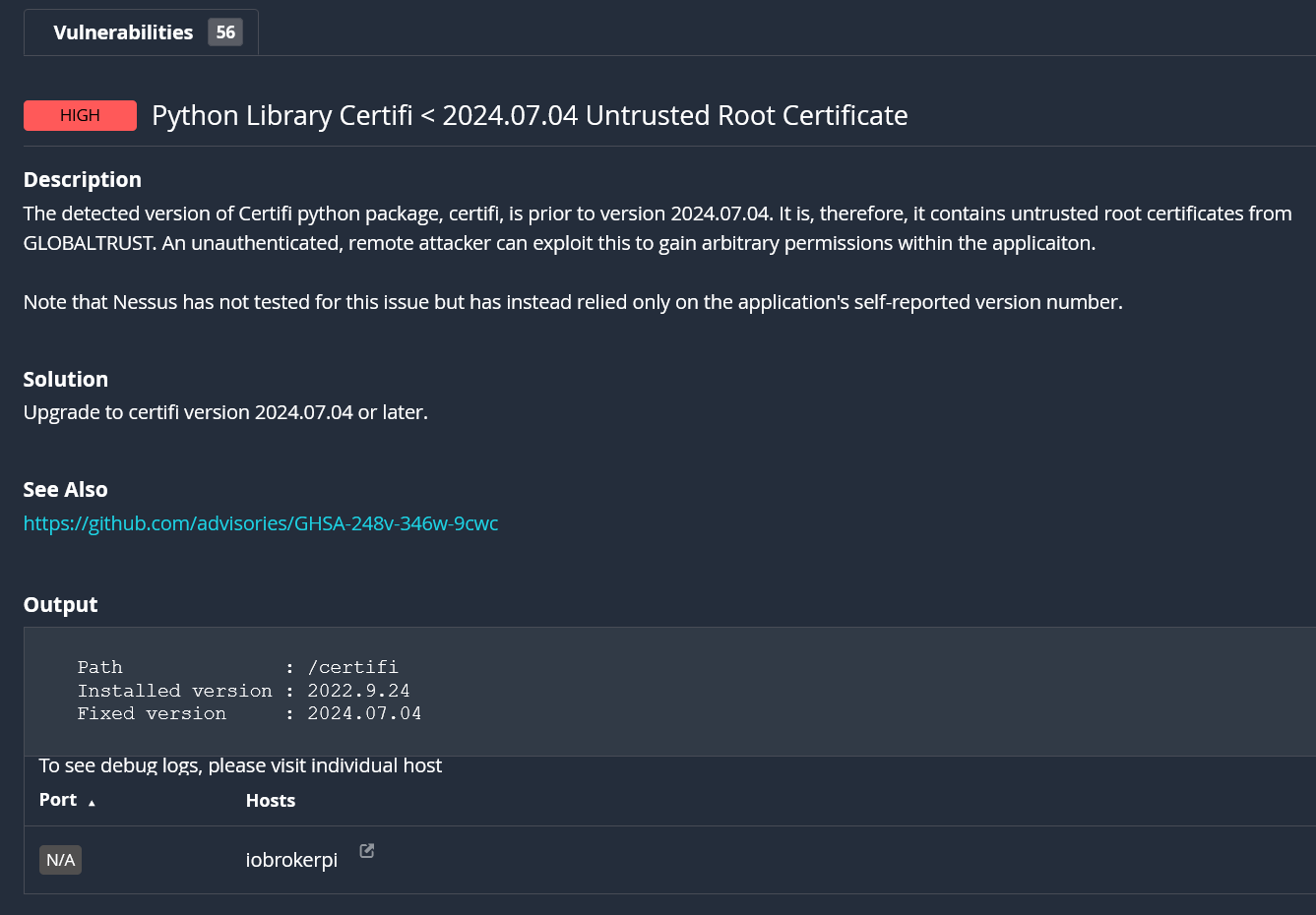This screenshot has height=915, width=1316.
Task: Click the Installed version 2022.9.24 line
Action: click(x=244, y=691)
